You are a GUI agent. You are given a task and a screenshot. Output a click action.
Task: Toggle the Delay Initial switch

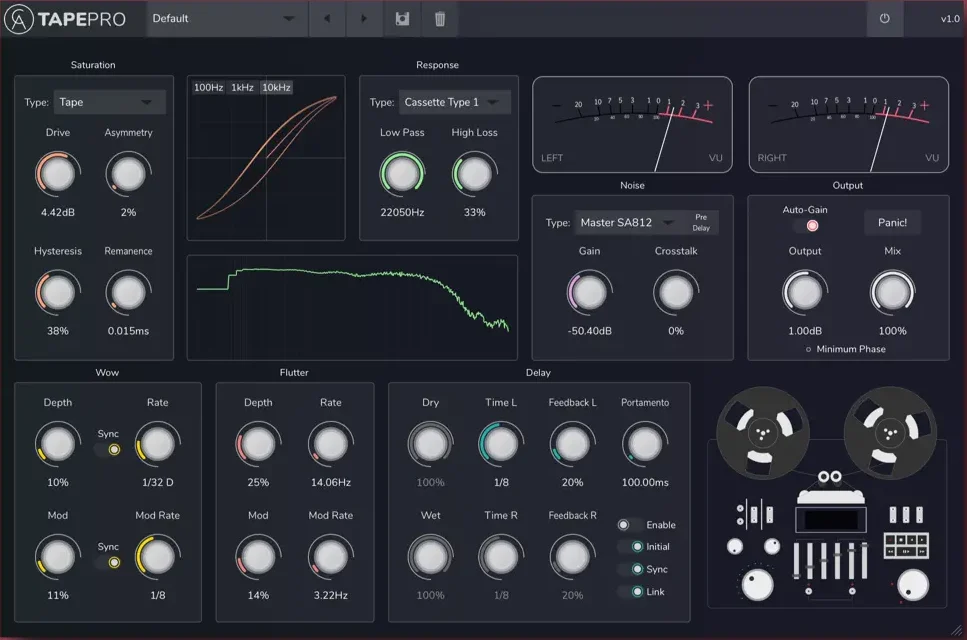click(x=632, y=546)
